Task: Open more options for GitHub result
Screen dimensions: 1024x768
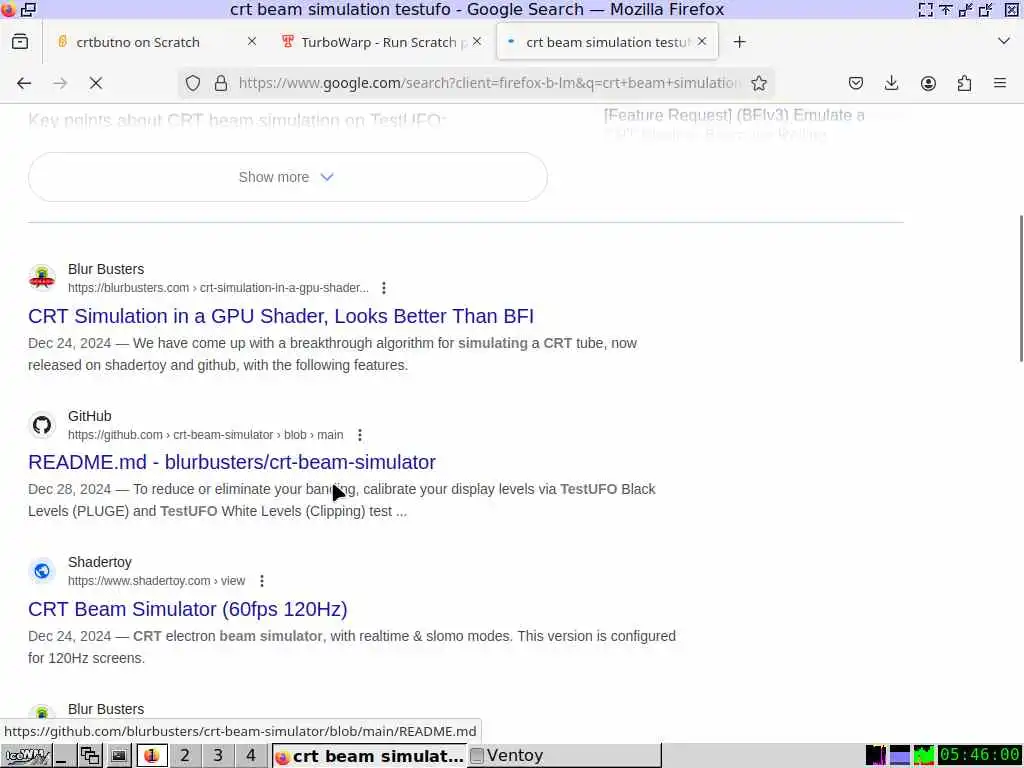Action: 360,435
